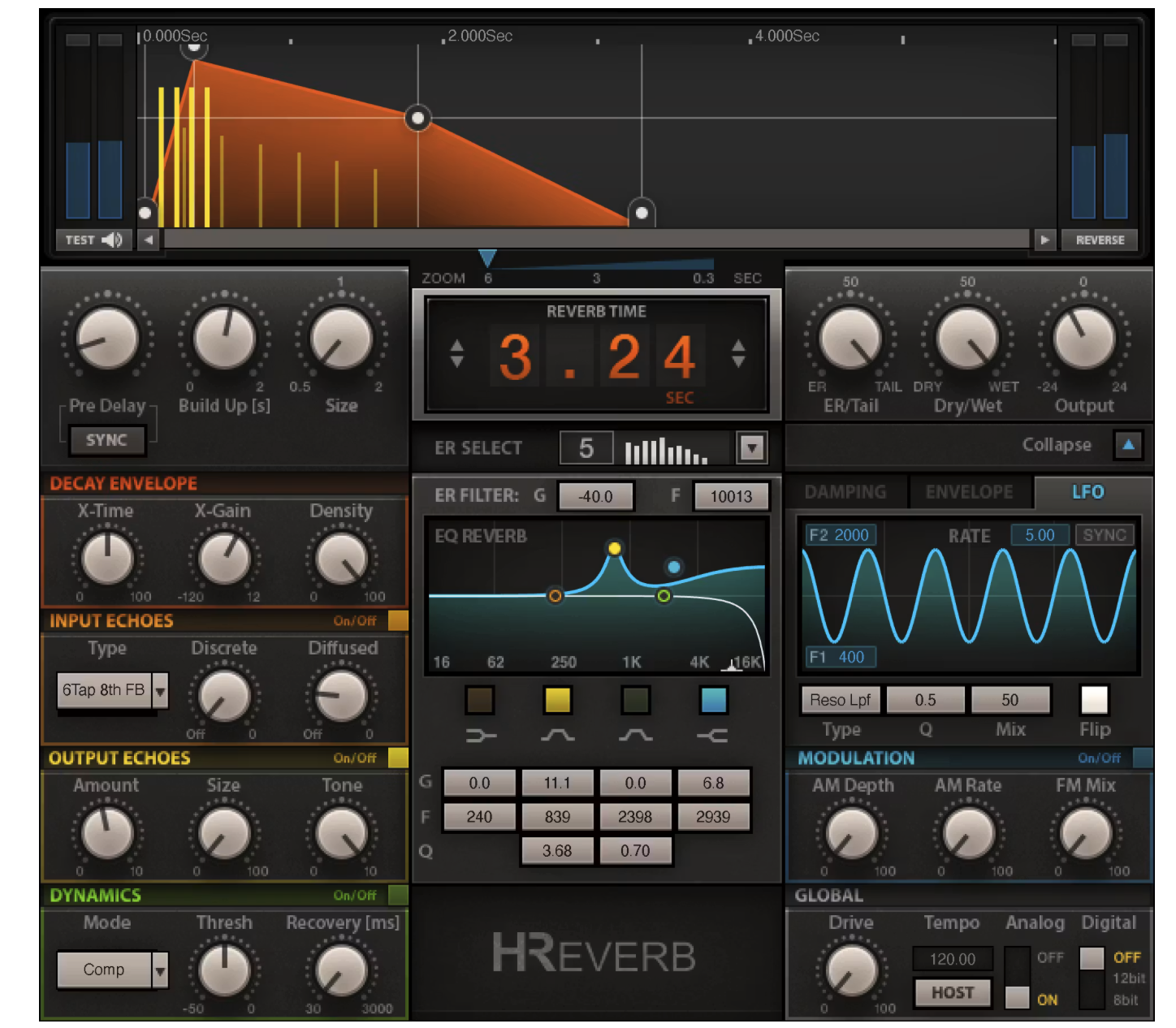1176x1028 pixels.
Task: Toggle the dark green peak EQ band button
Action: [635, 700]
